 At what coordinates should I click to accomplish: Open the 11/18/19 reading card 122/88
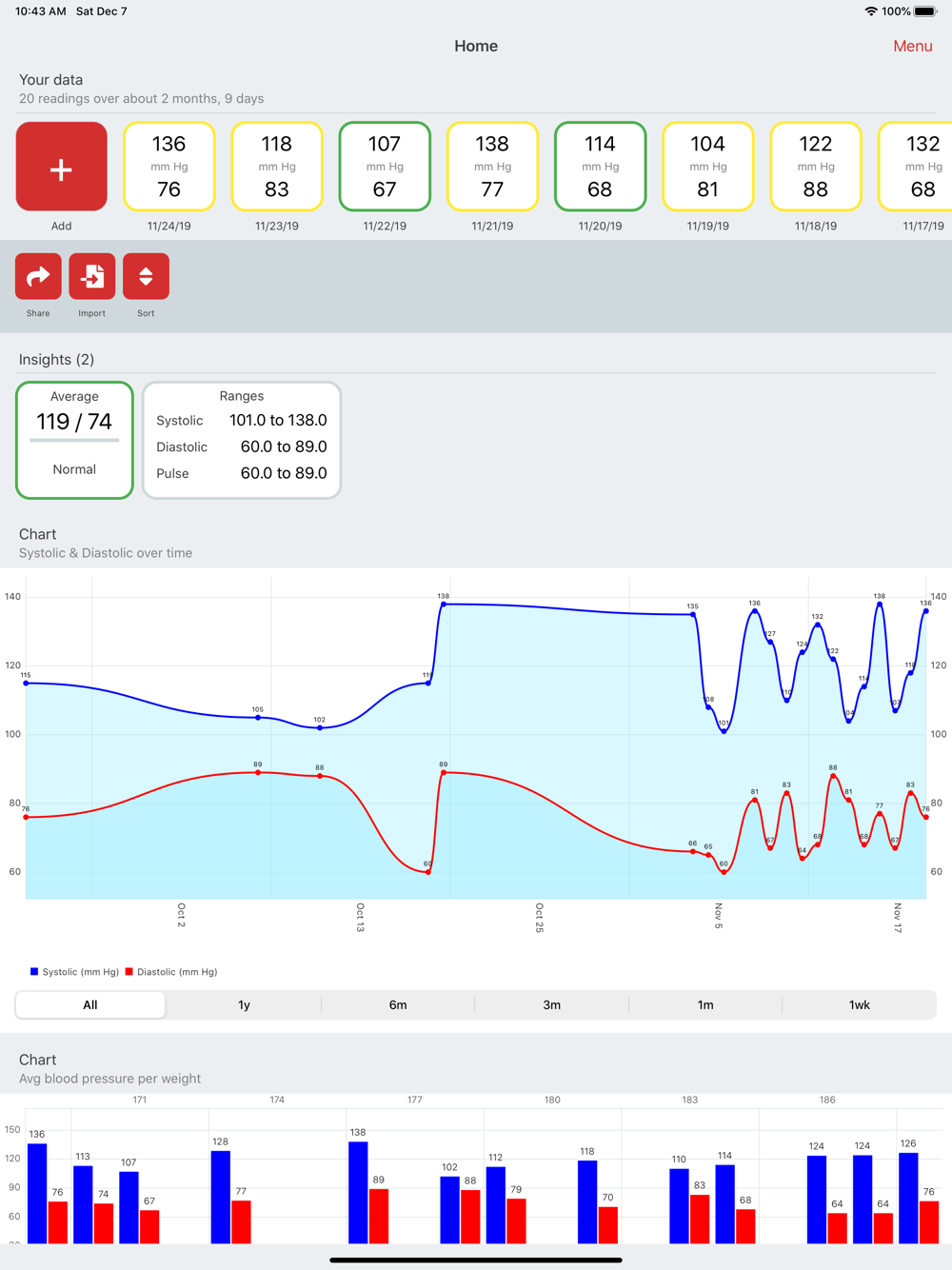tap(815, 167)
